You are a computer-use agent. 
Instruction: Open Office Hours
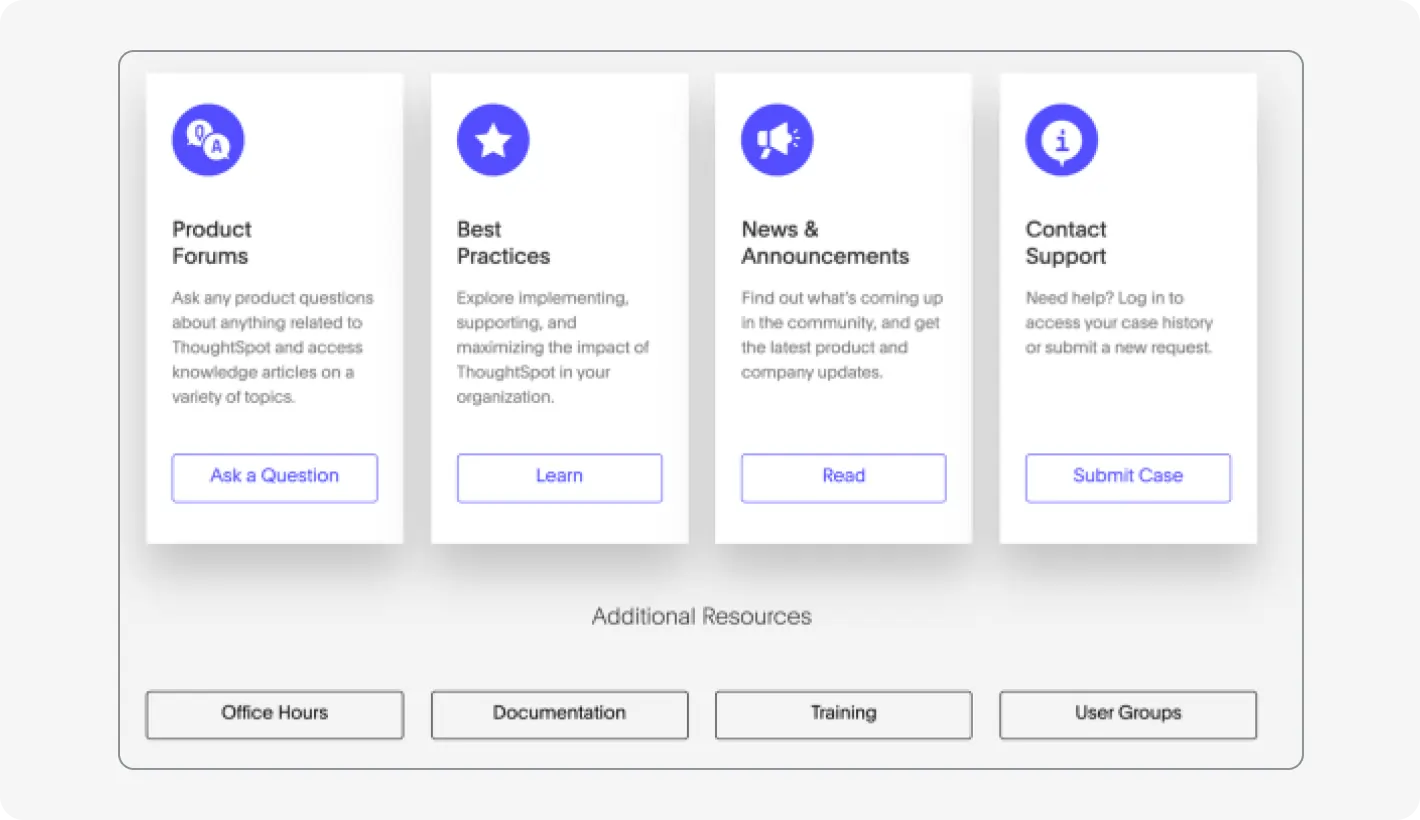274,713
